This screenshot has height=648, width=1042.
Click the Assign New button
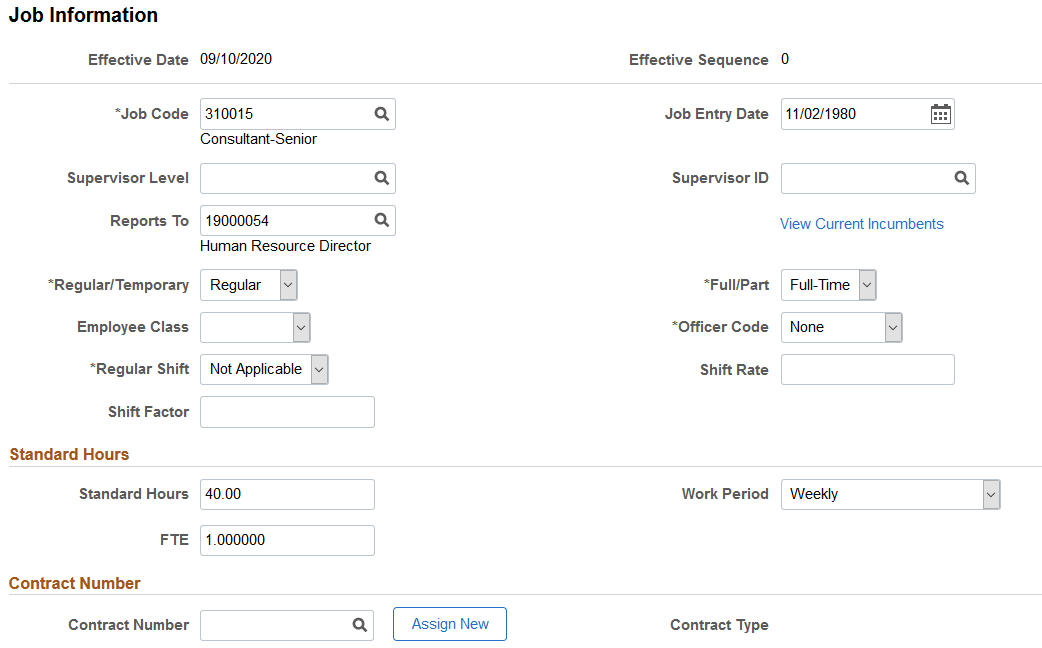point(450,624)
